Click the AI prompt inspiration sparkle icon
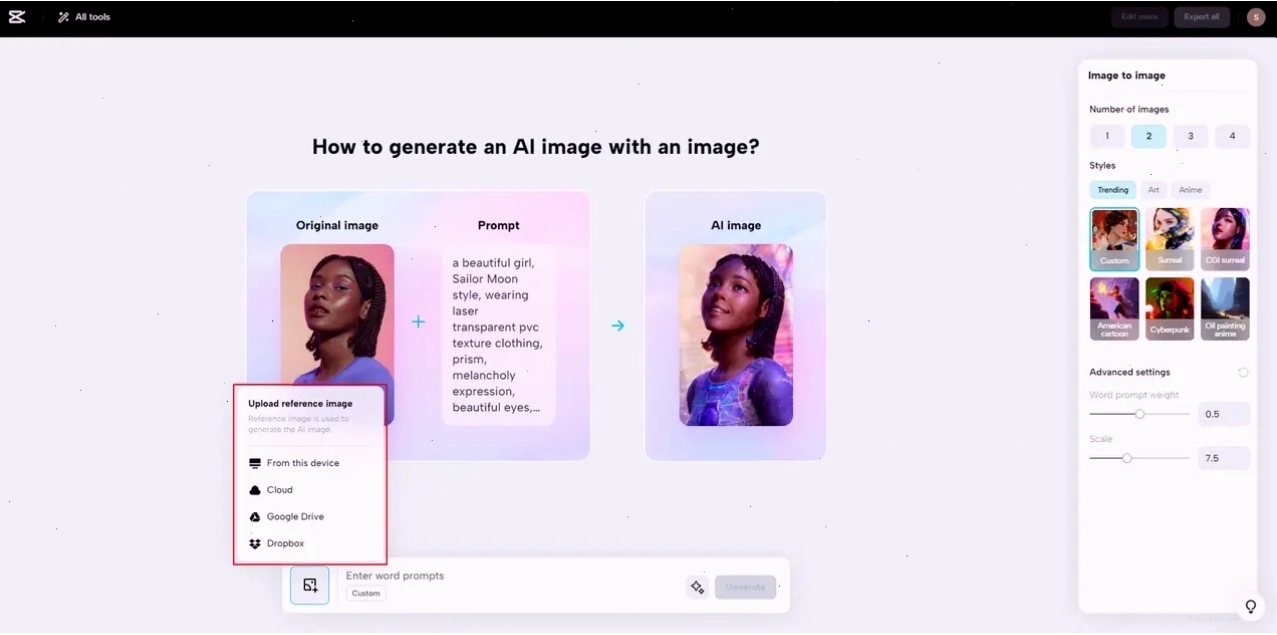 (697, 587)
